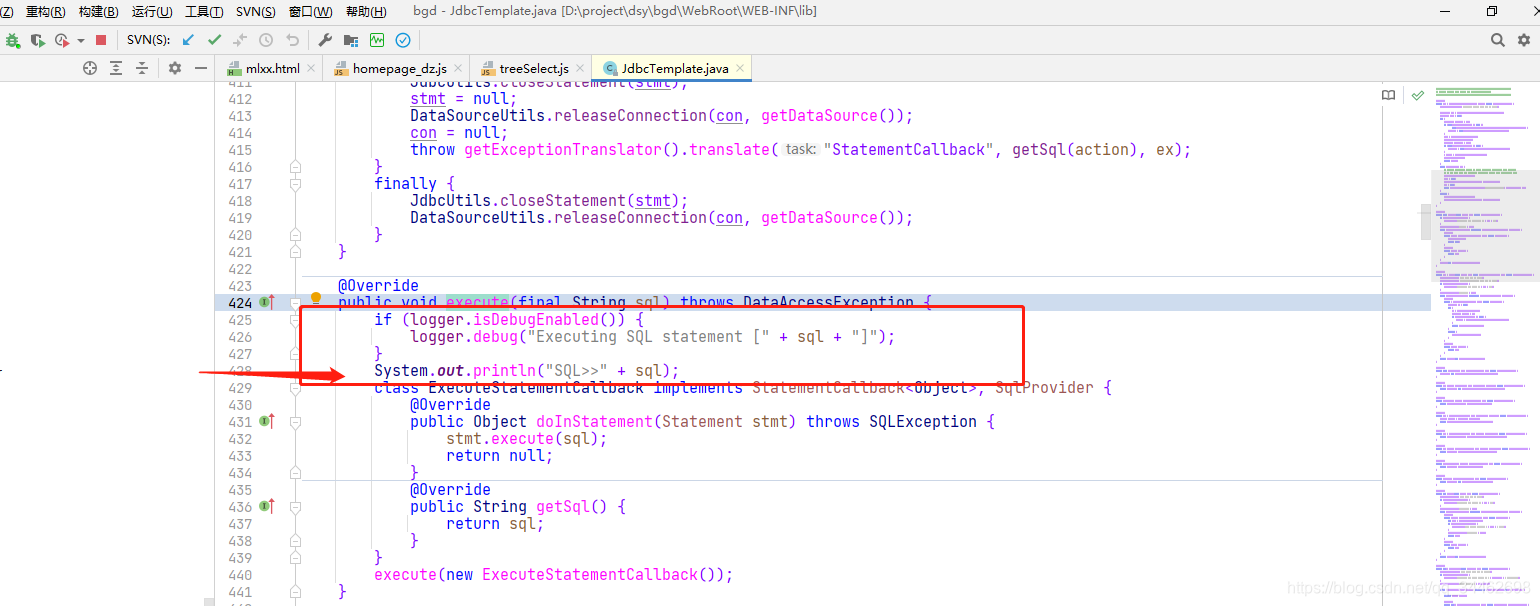Open the run options dropdown arrow
This screenshot has width=1540, height=606.
click(x=81, y=41)
